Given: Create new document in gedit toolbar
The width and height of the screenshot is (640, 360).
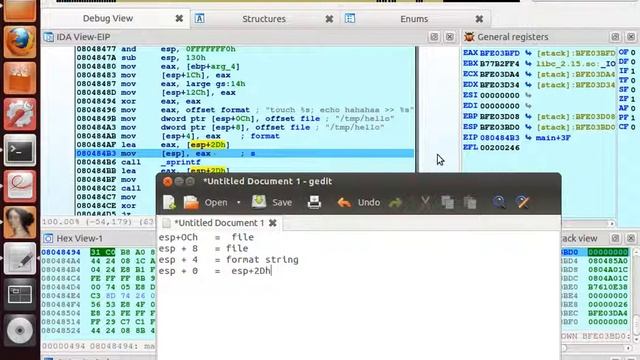Looking at the screenshot, I should (169, 202).
